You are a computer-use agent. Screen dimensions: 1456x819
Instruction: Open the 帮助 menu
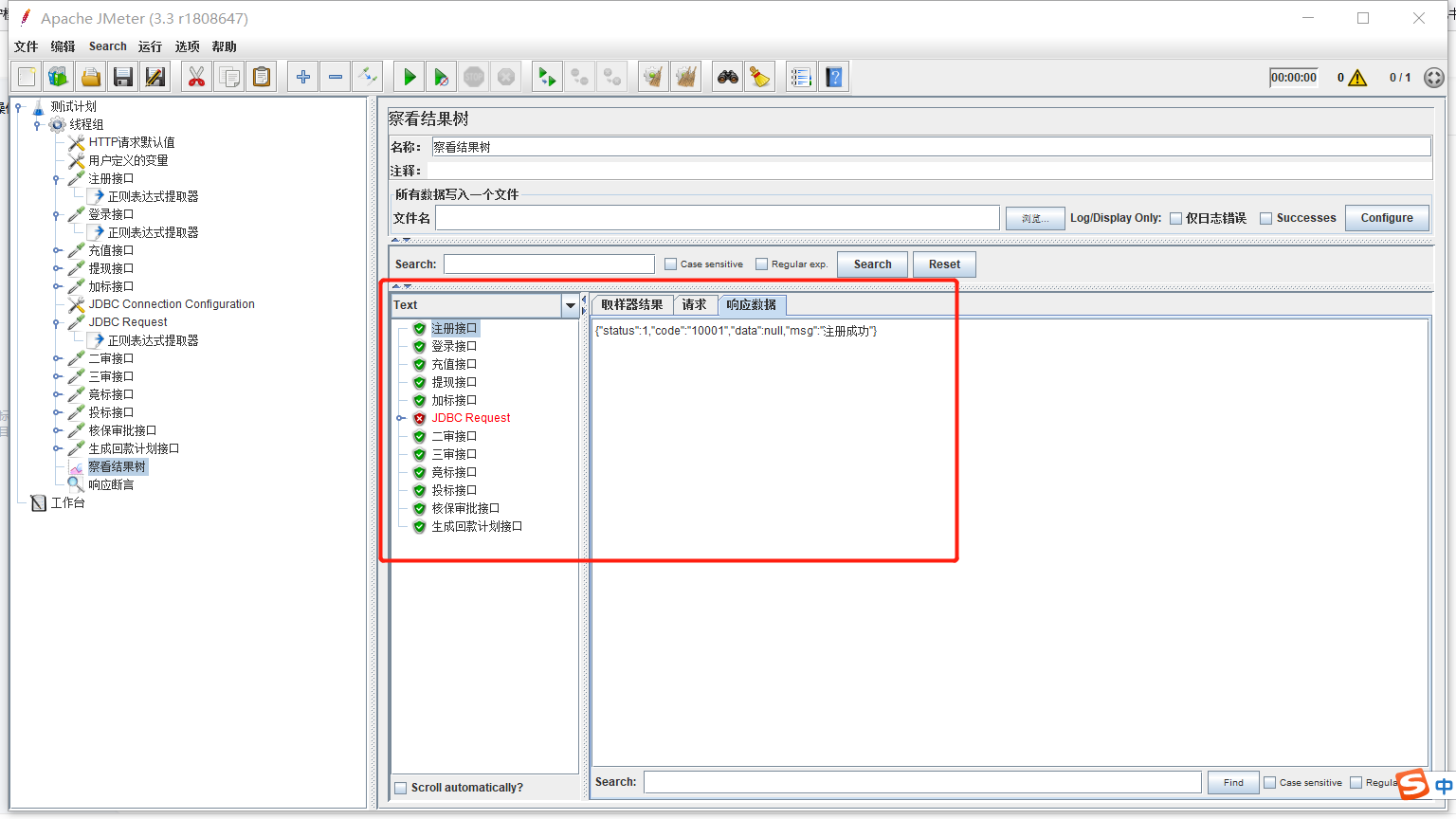point(224,46)
